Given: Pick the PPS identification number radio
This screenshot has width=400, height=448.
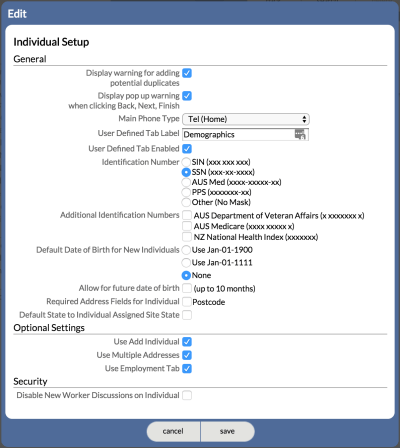Looking at the screenshot, I should [186, 192].
